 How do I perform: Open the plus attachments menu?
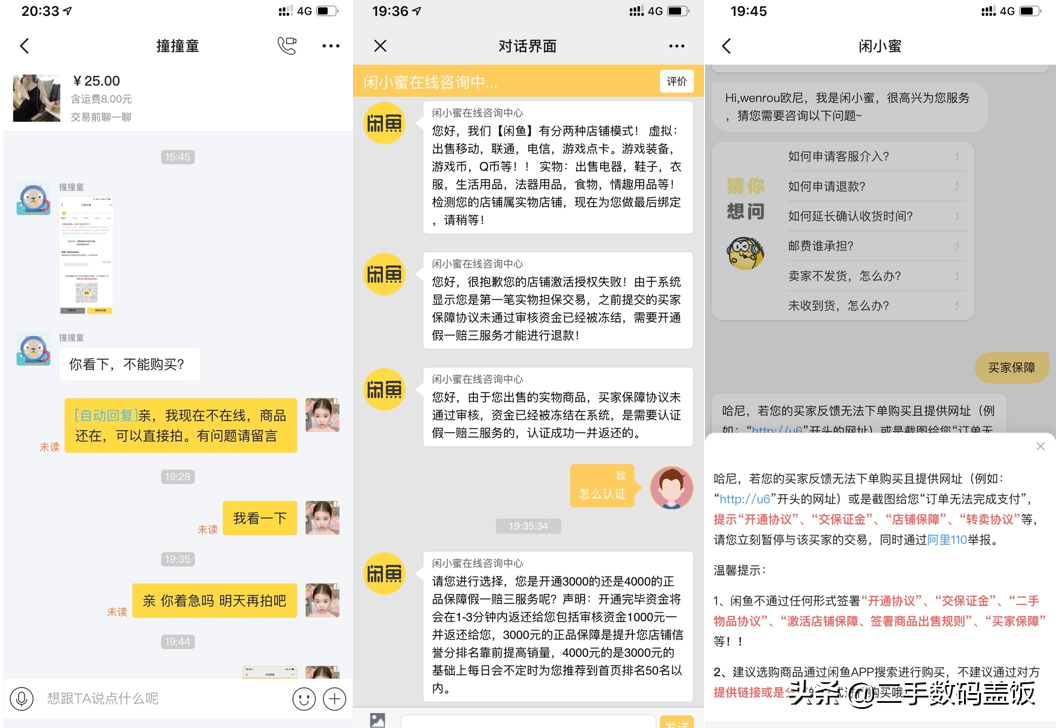pyautogui.click(x=334, y=699)
